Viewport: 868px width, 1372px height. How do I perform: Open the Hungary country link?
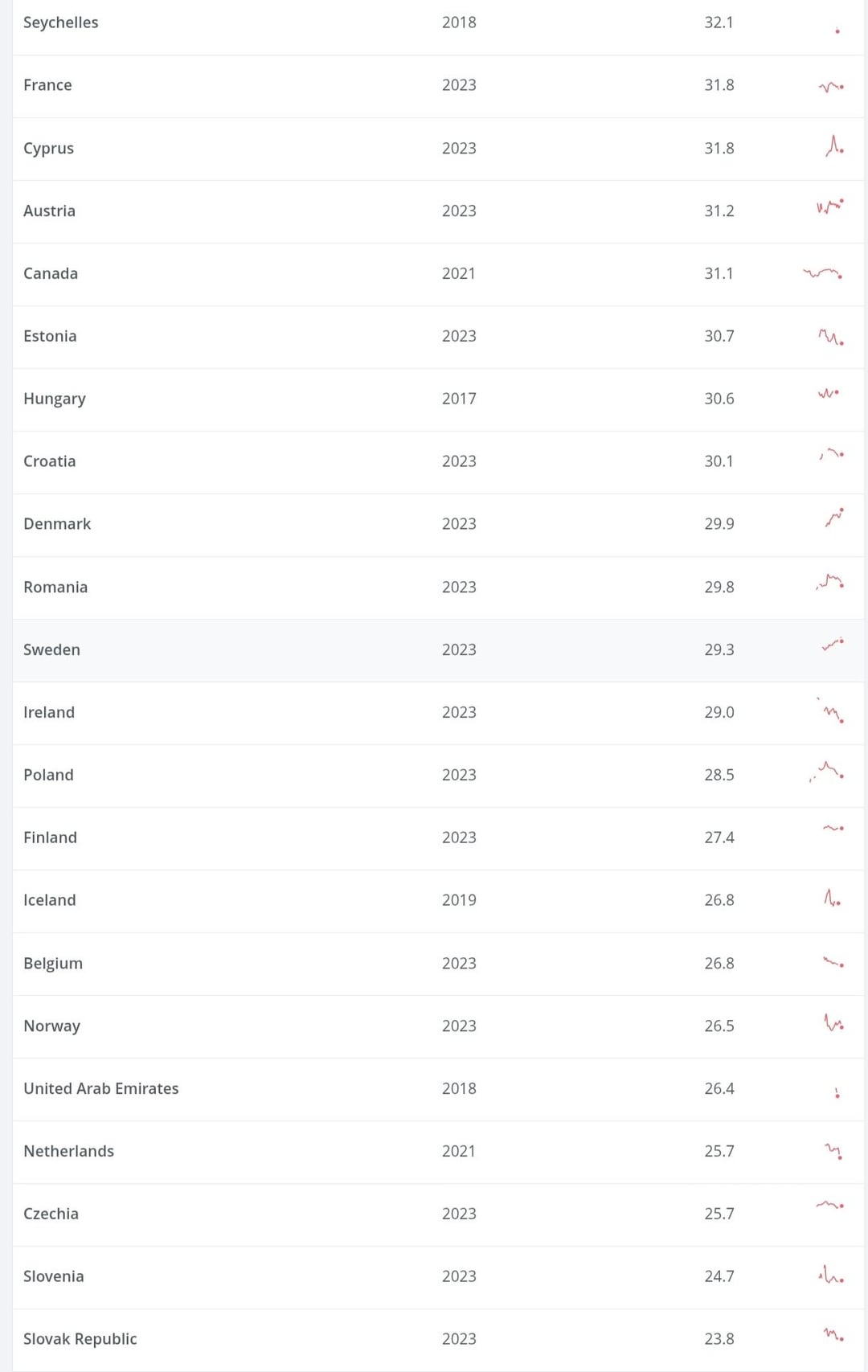(55, 399)
